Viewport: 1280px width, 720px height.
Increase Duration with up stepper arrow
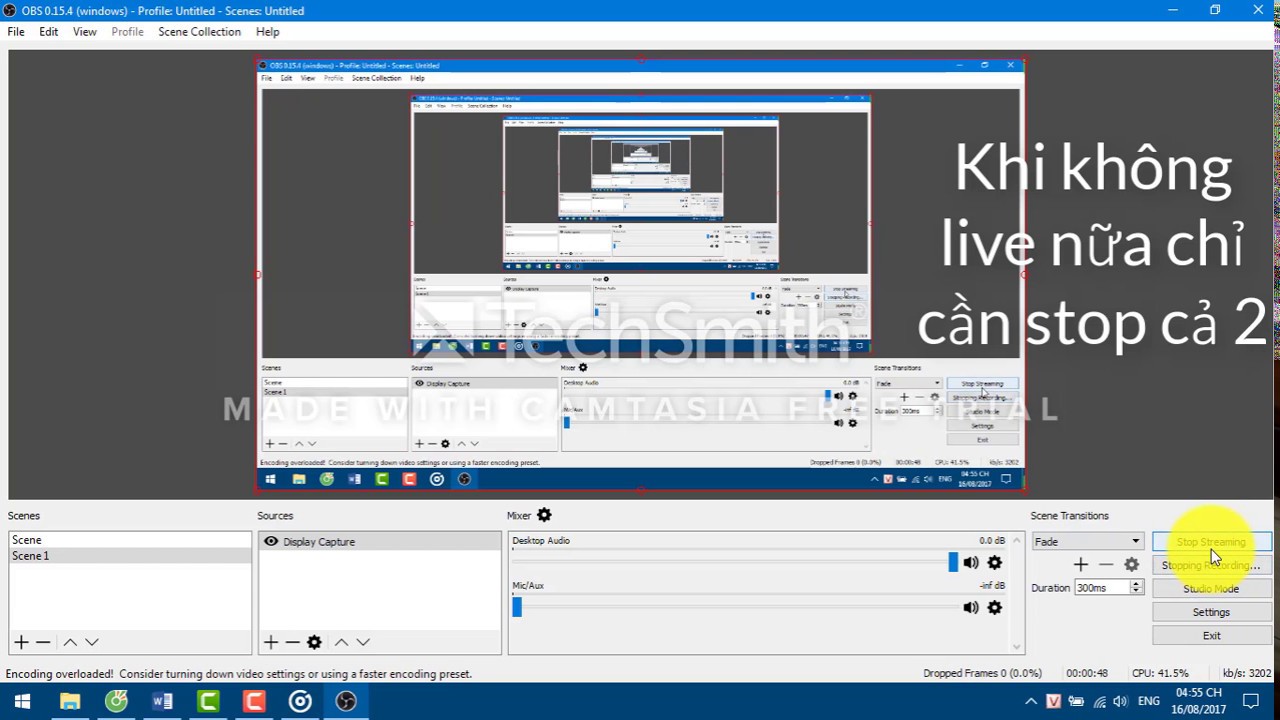click(x=1136, y=584)
